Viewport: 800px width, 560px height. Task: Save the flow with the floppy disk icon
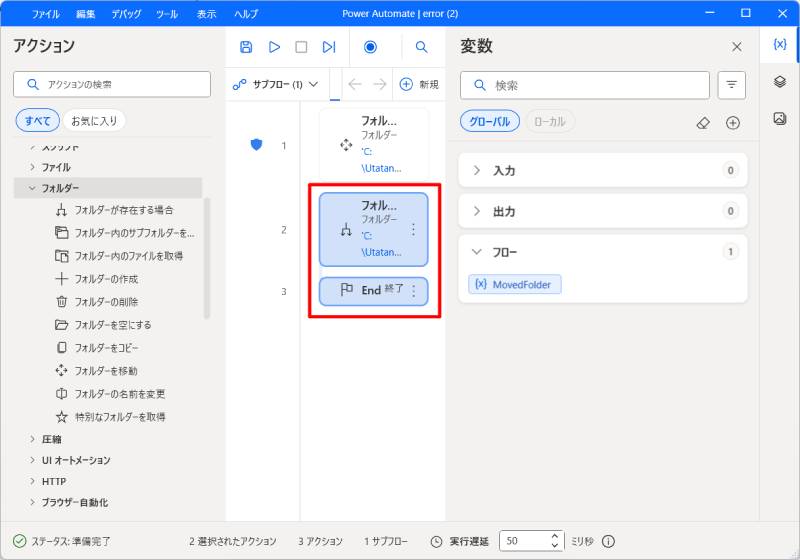point(246,47)
